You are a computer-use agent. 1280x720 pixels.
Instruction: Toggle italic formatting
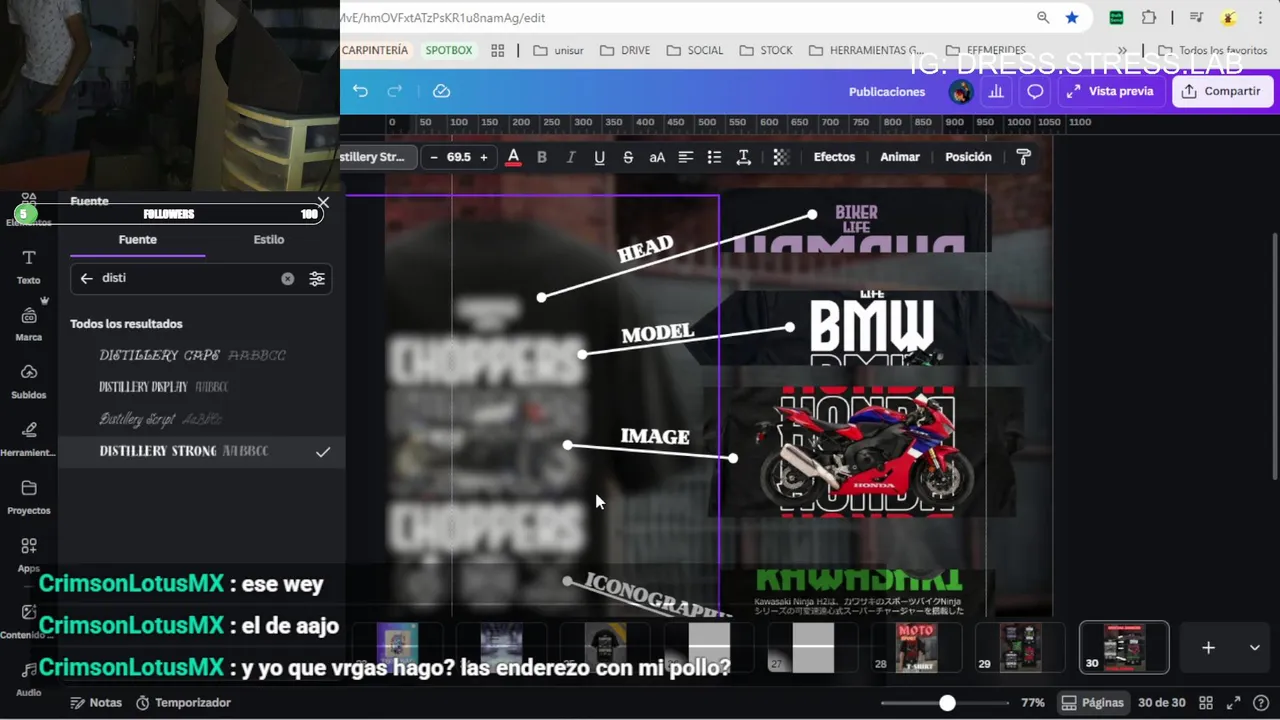(571, 157)
